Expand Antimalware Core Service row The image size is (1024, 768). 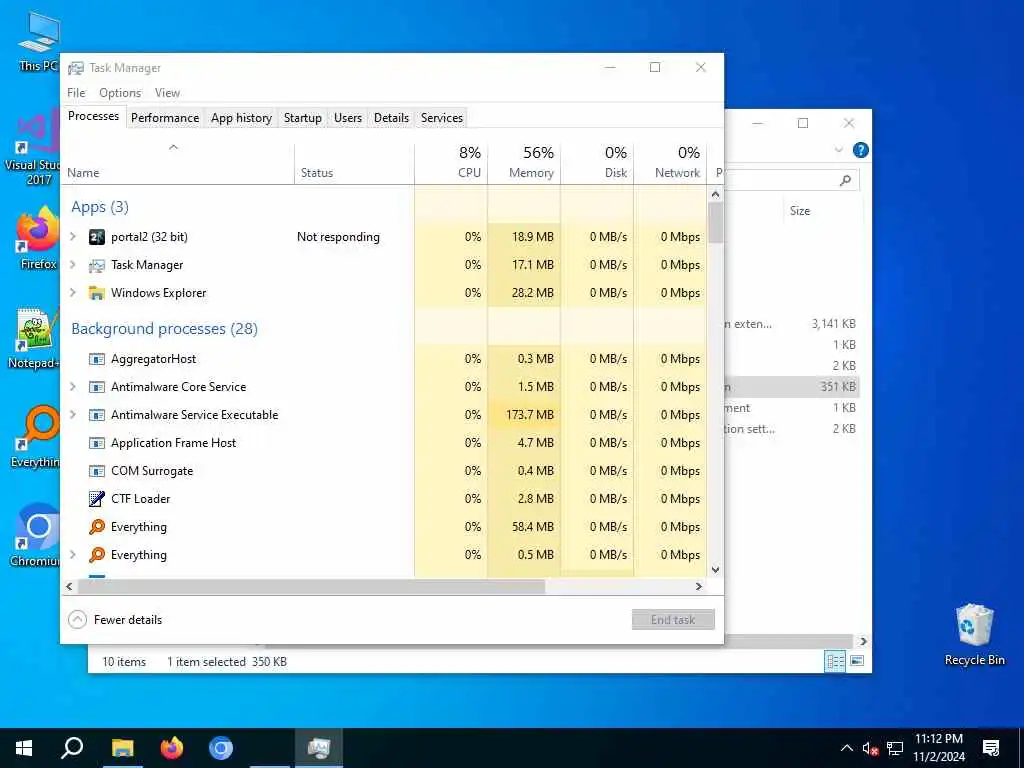click(73, 387)
